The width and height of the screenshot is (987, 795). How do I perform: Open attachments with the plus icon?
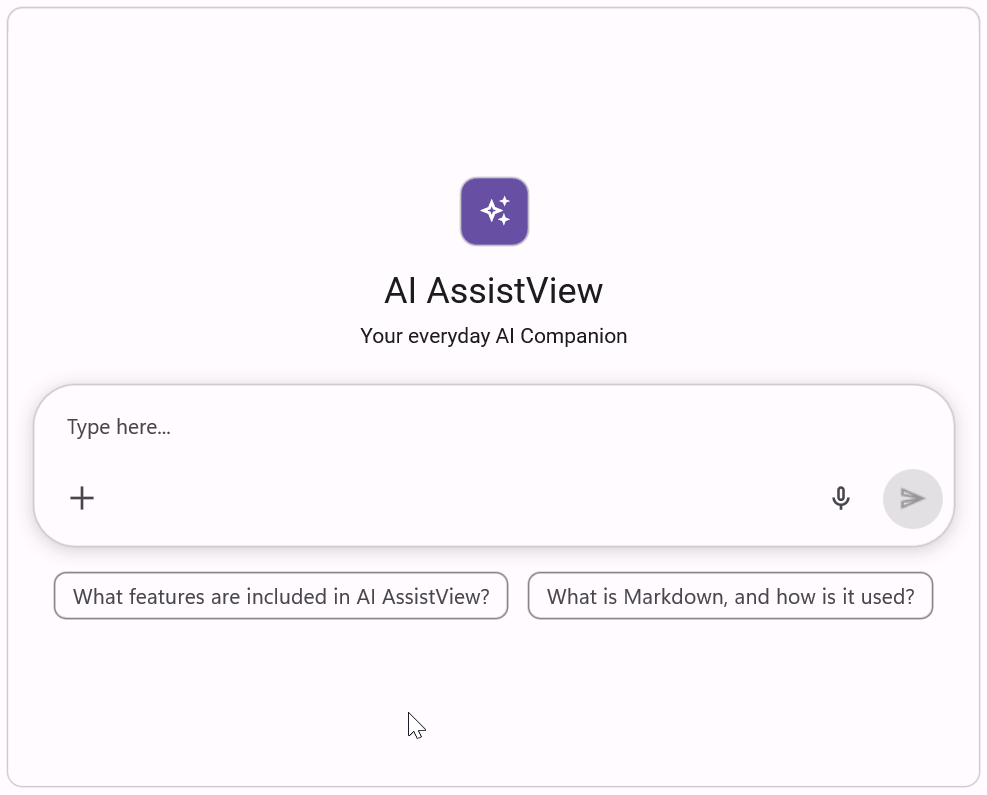(82, 499)
